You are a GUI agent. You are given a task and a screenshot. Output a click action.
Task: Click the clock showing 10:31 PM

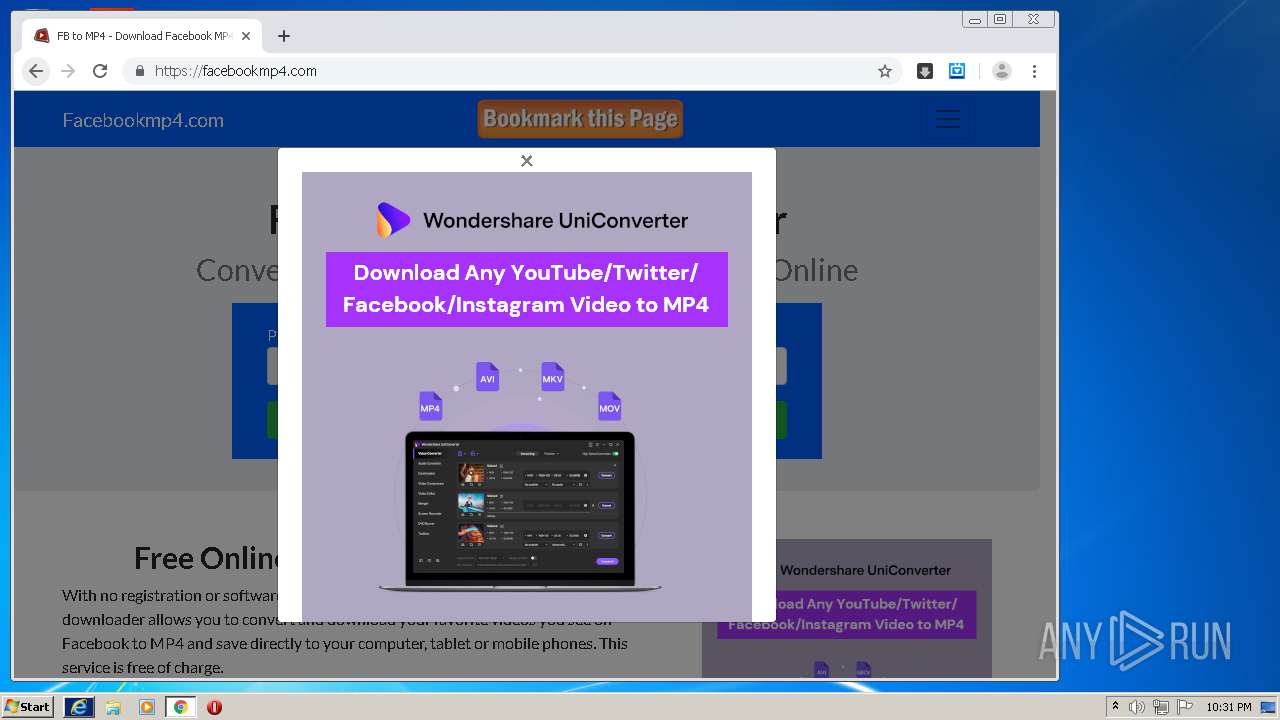(x=1229, y=707)
